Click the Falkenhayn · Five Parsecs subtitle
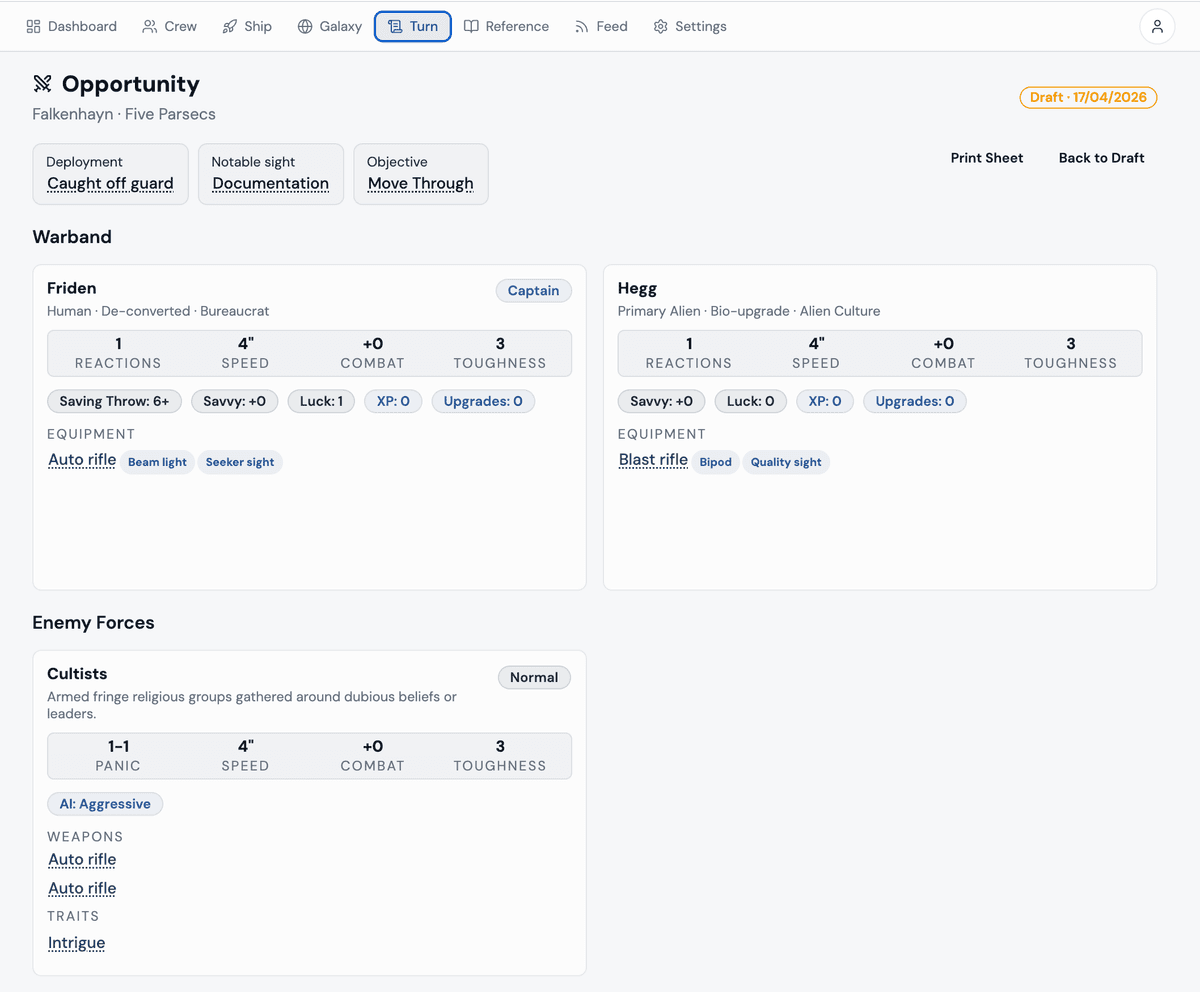 (x=124, y=114)
